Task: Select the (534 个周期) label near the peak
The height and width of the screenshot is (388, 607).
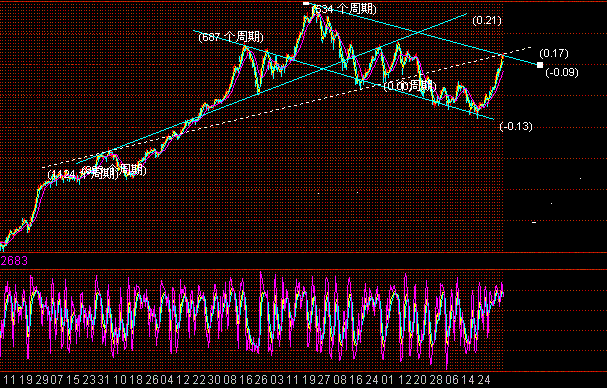Action: [x=344, y=9]
